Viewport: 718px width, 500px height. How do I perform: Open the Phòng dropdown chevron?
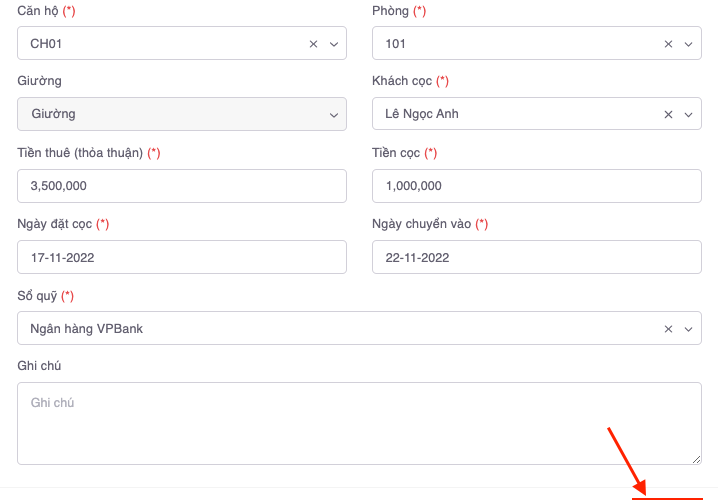(x=688, y=44)
